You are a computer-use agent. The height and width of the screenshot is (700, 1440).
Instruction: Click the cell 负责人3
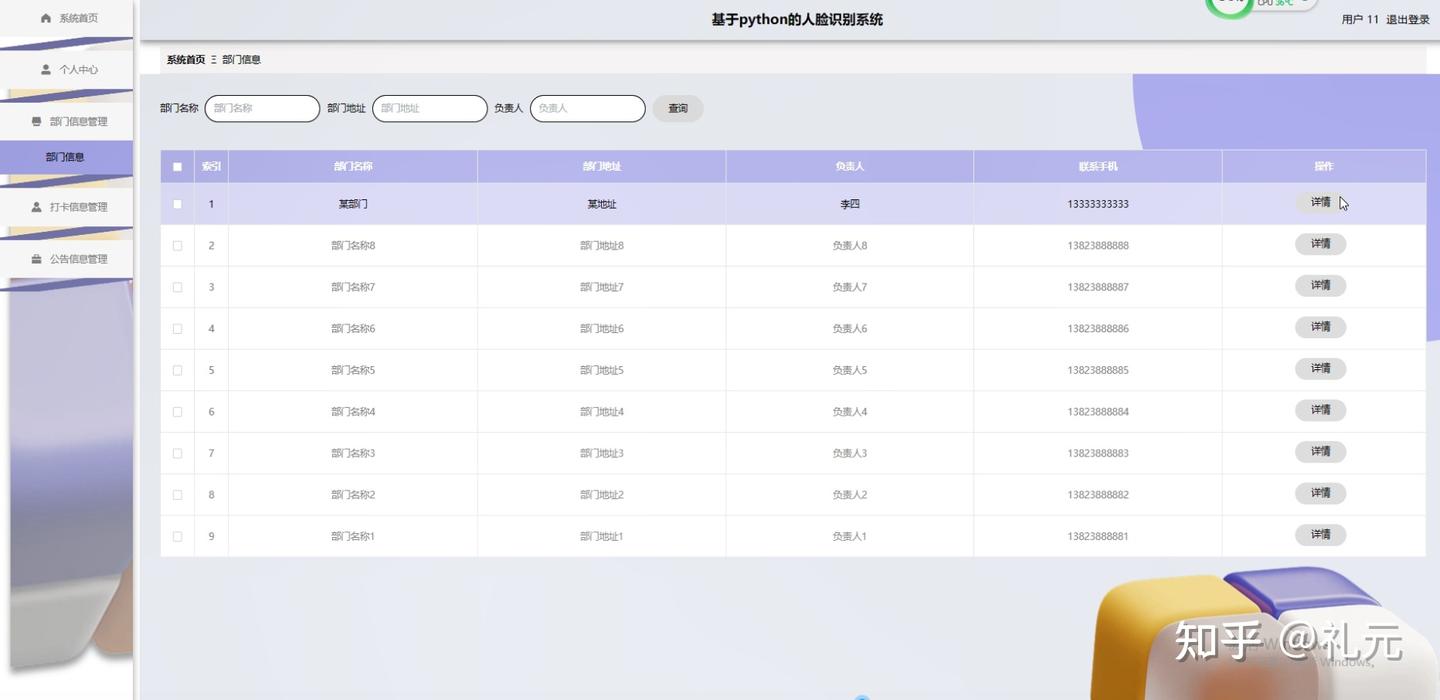(x=850, y=453)
